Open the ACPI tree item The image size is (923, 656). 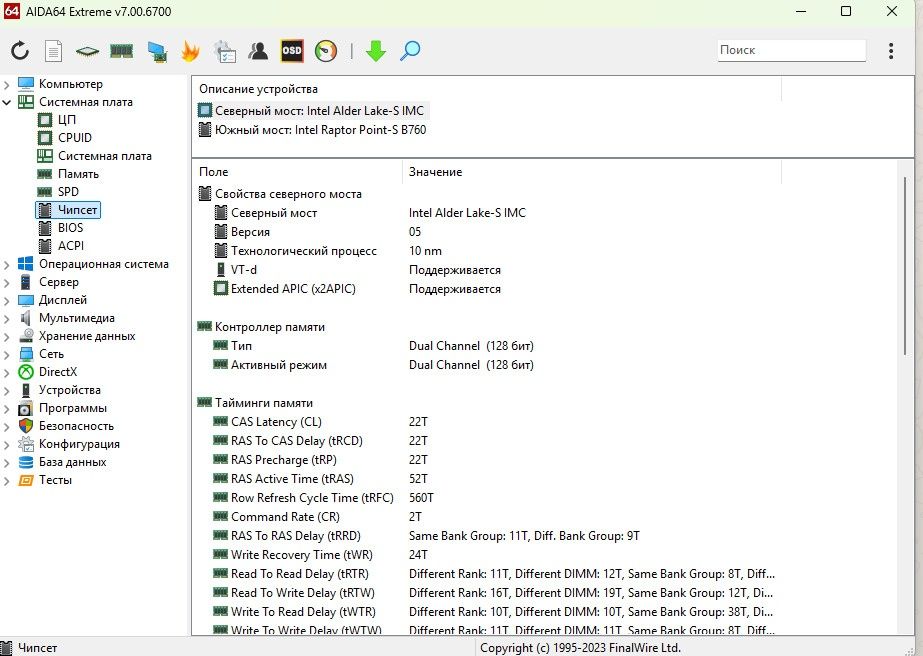click(71, 246)
